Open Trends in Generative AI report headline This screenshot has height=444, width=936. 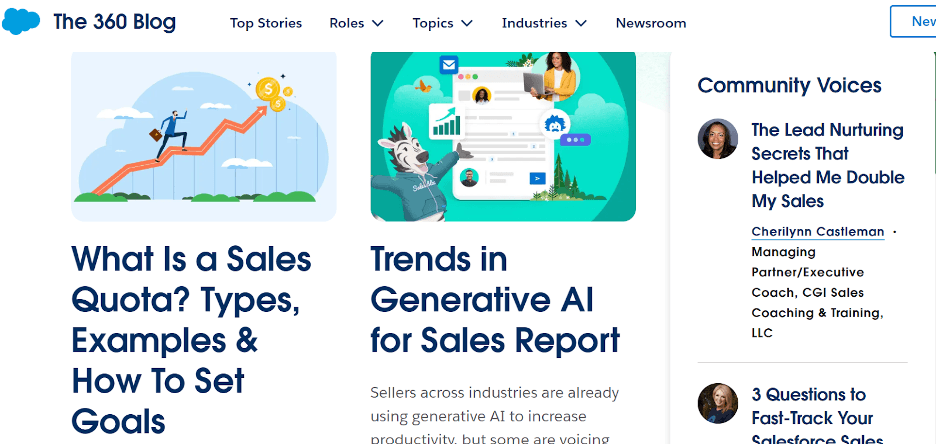495,299
